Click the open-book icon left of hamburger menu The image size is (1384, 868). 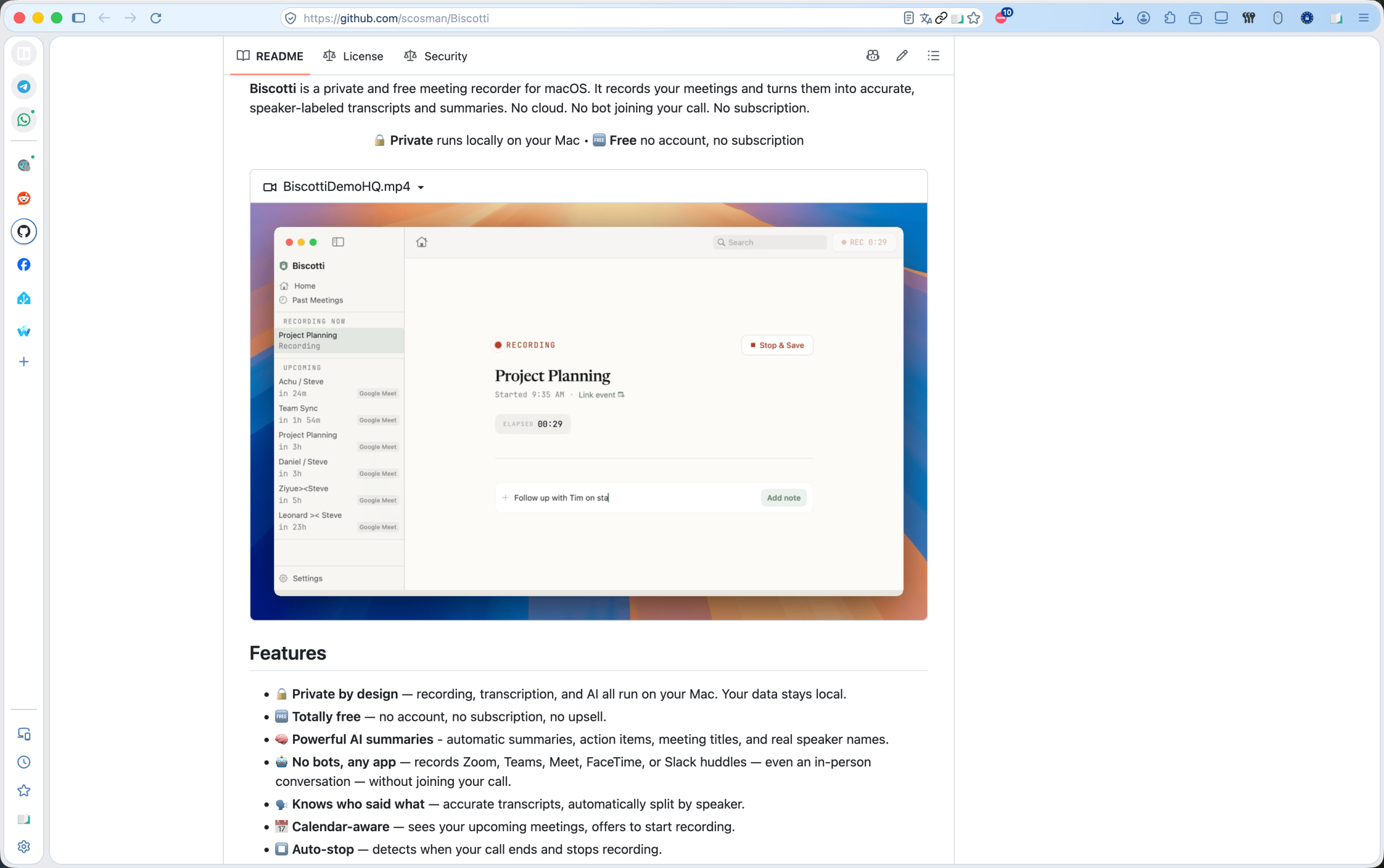(1336, 18)
